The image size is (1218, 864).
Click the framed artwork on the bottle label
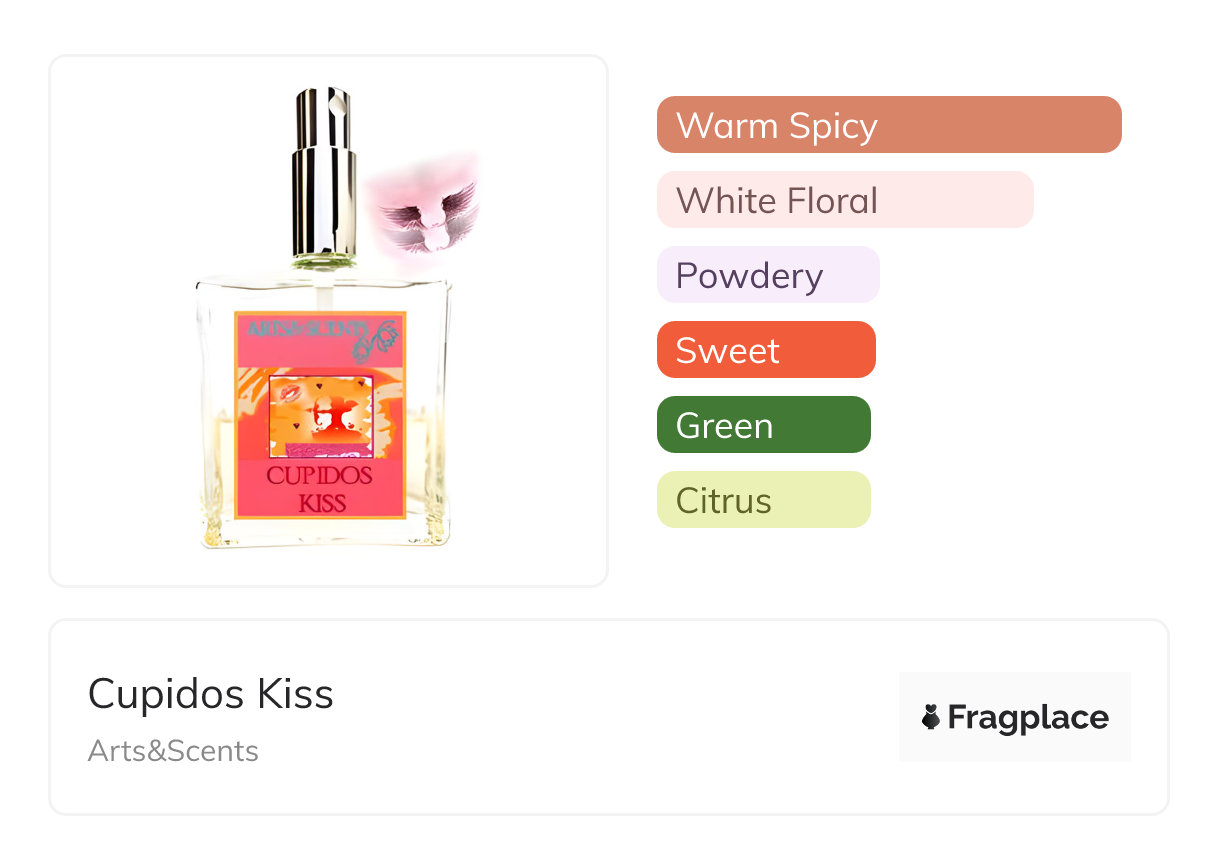[321, 415]
